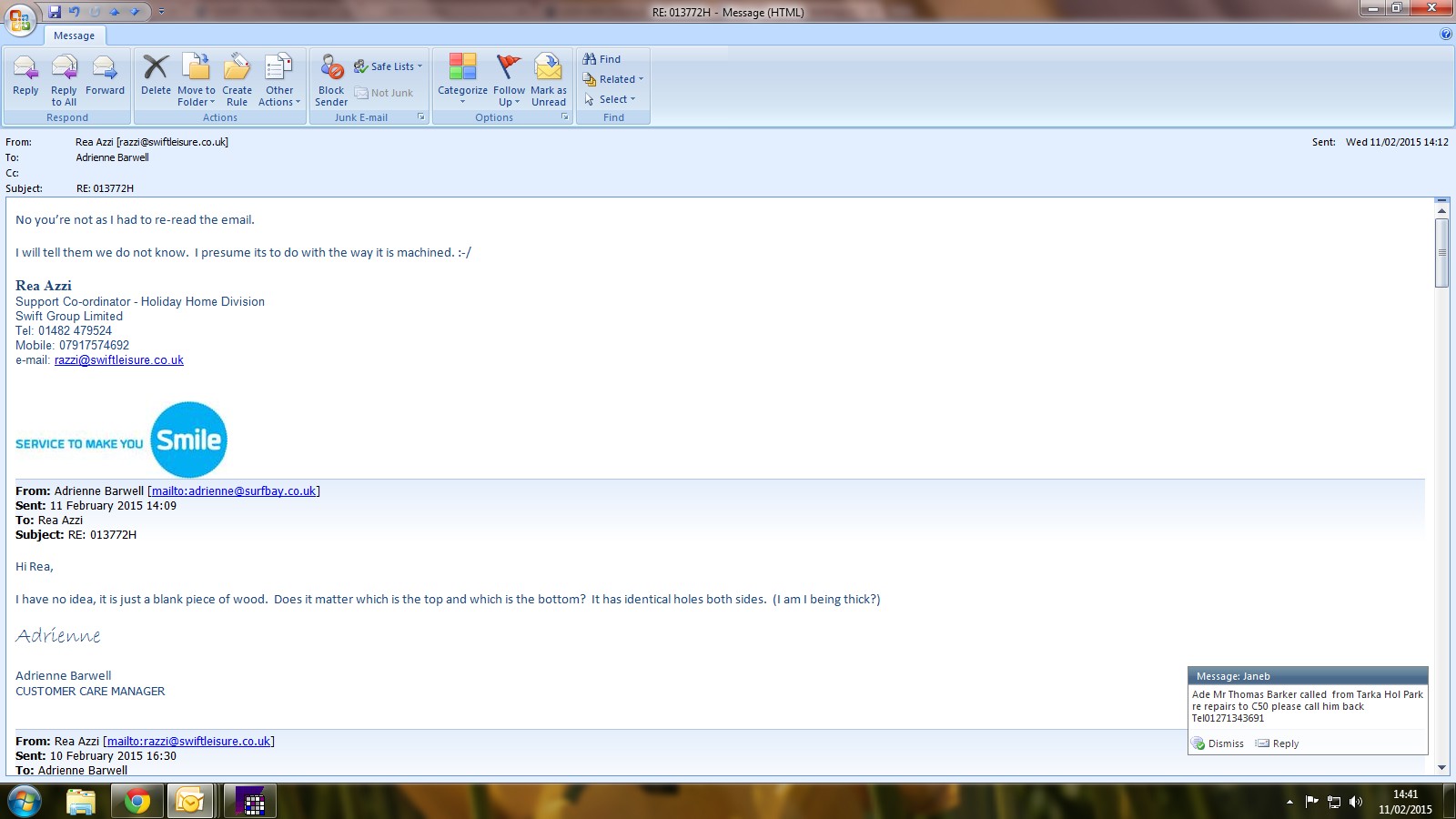The height and width of the screenshot is (819, 1456).
Task: Open the network tray icon
Action: [1334, 802]
